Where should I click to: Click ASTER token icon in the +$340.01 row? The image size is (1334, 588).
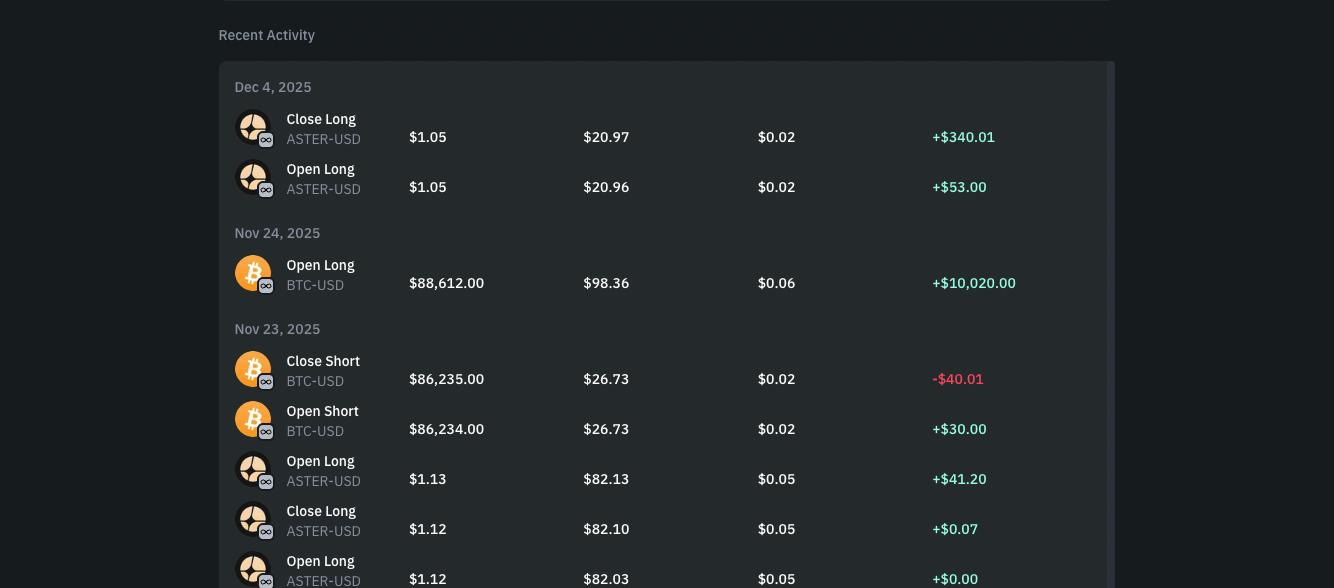pos(252,127)
